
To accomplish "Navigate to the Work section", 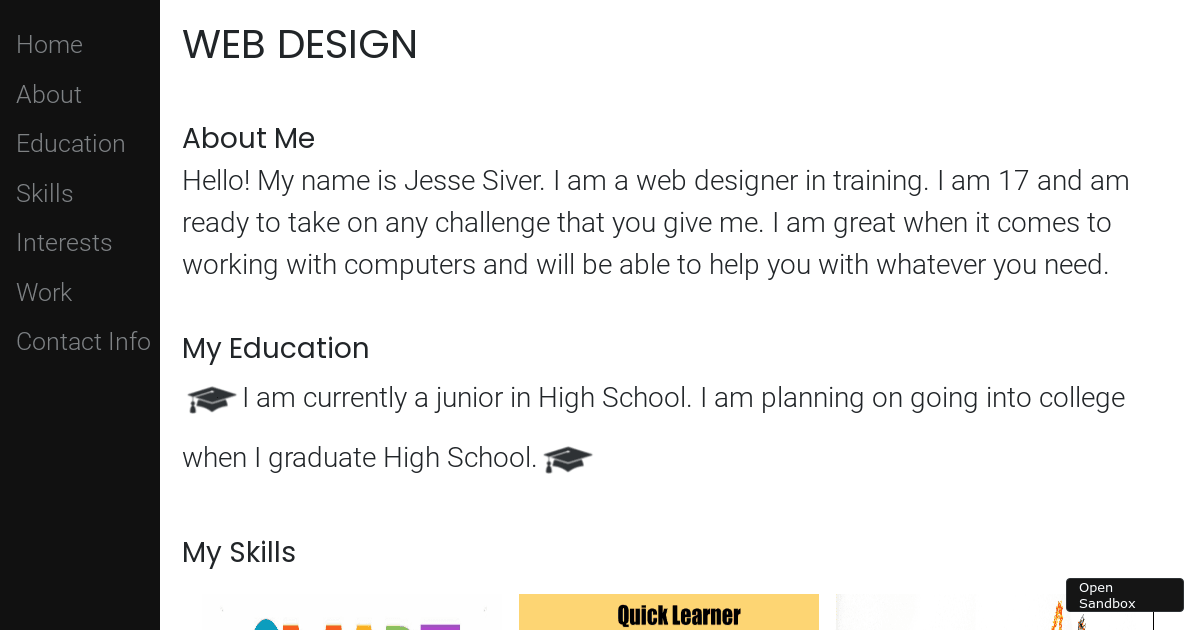I will (x=43, y=292).
